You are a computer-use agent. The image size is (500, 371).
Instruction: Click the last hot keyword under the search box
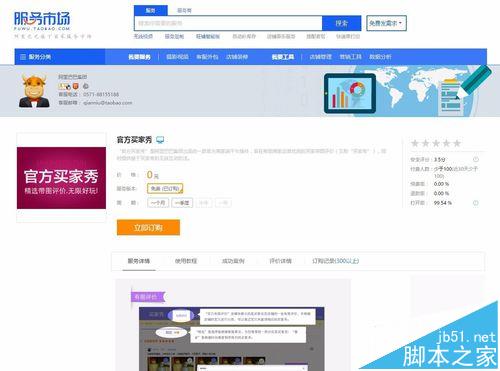348,36
